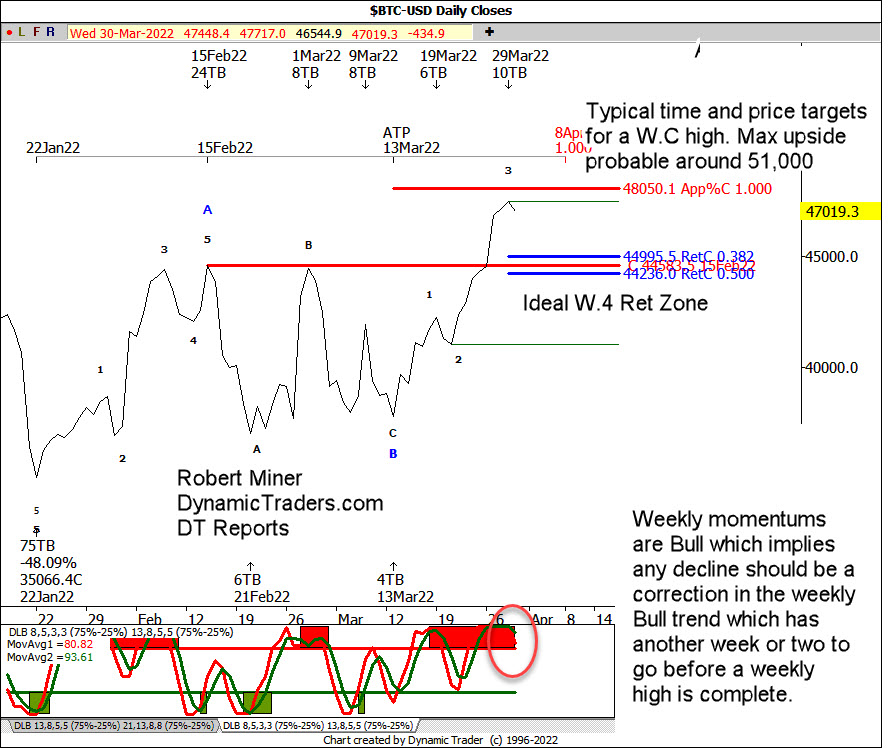Click the blue wave A label
This screenshot has width=890, height=748.
tap(208, 210)
